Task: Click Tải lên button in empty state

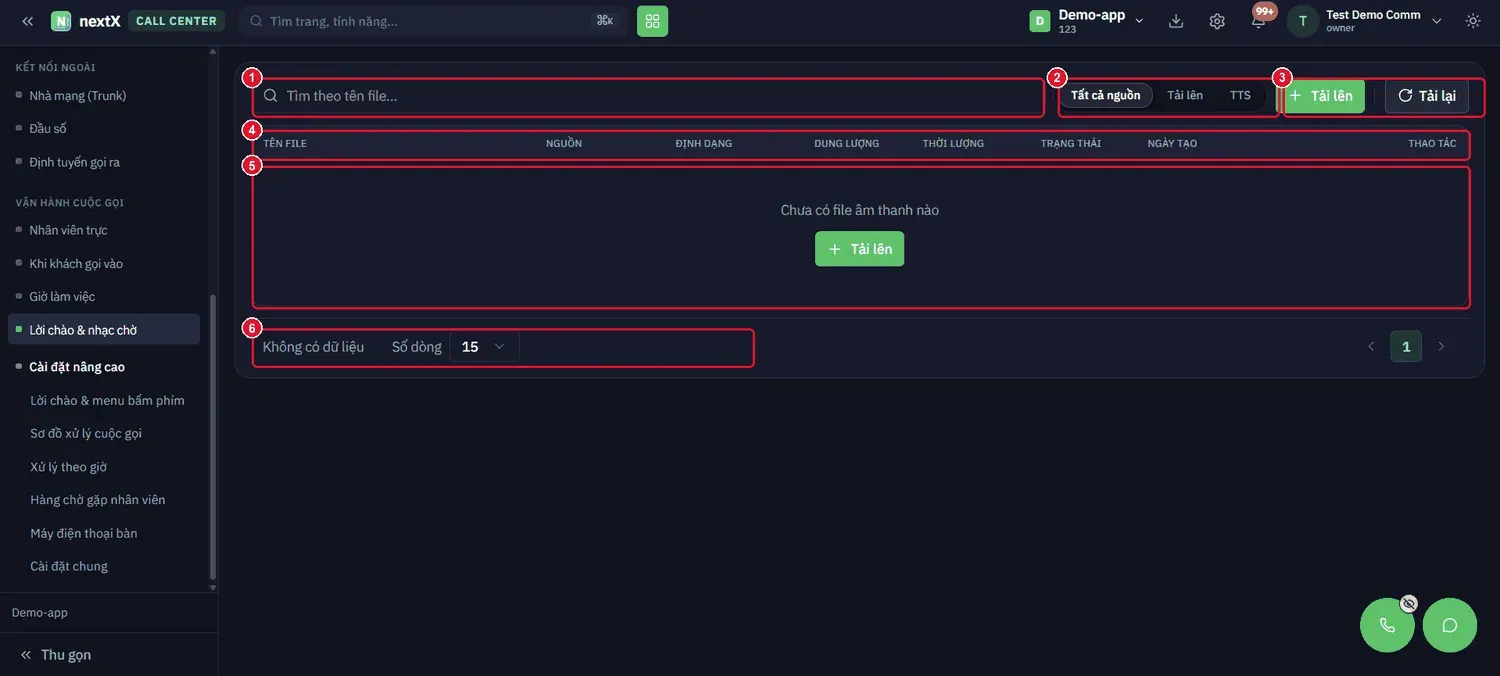Action: click(x=860, y=249)
